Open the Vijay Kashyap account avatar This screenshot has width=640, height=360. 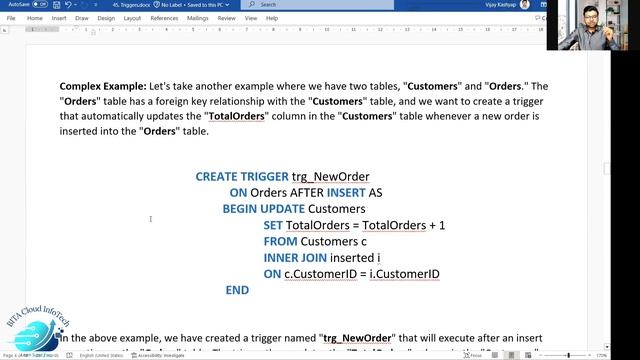pyautogui.click(x=525, y=4)
